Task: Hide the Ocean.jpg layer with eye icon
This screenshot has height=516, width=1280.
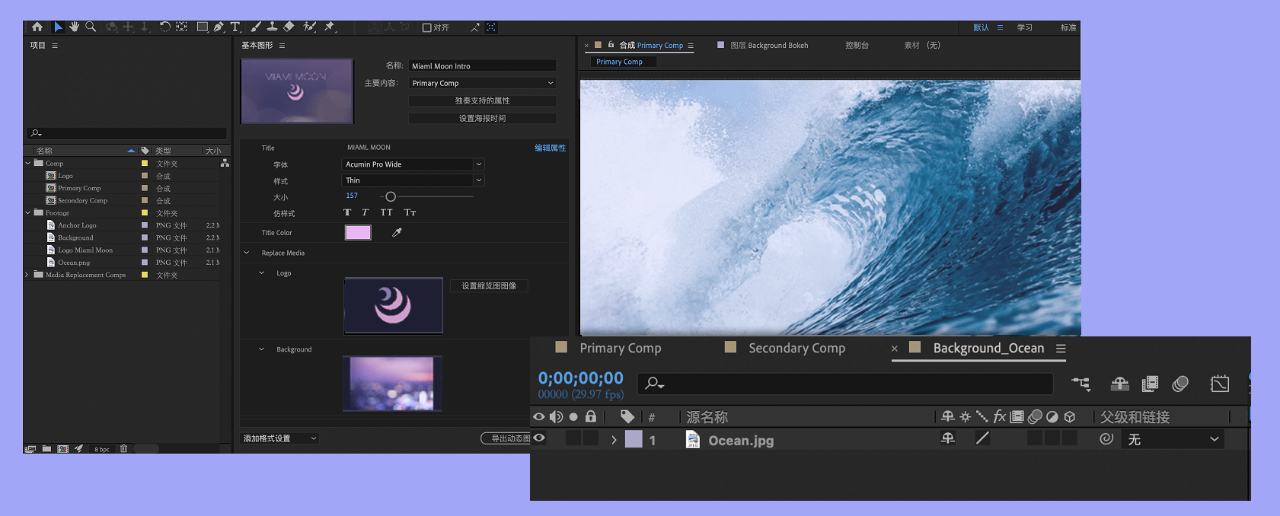Action: coord(539,438)
